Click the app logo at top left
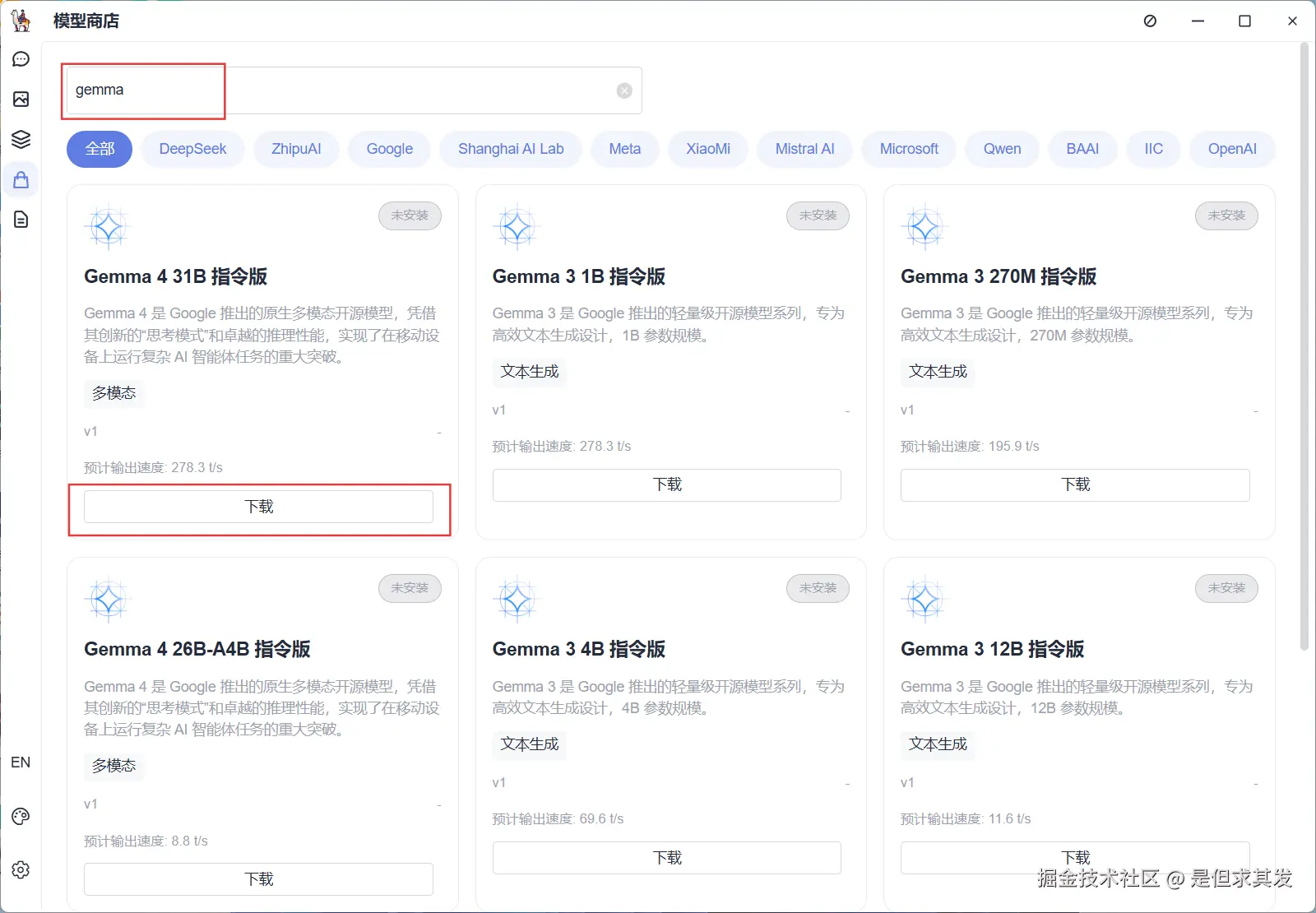Viewport: 1316px width, 913px height. click(21, 21)
